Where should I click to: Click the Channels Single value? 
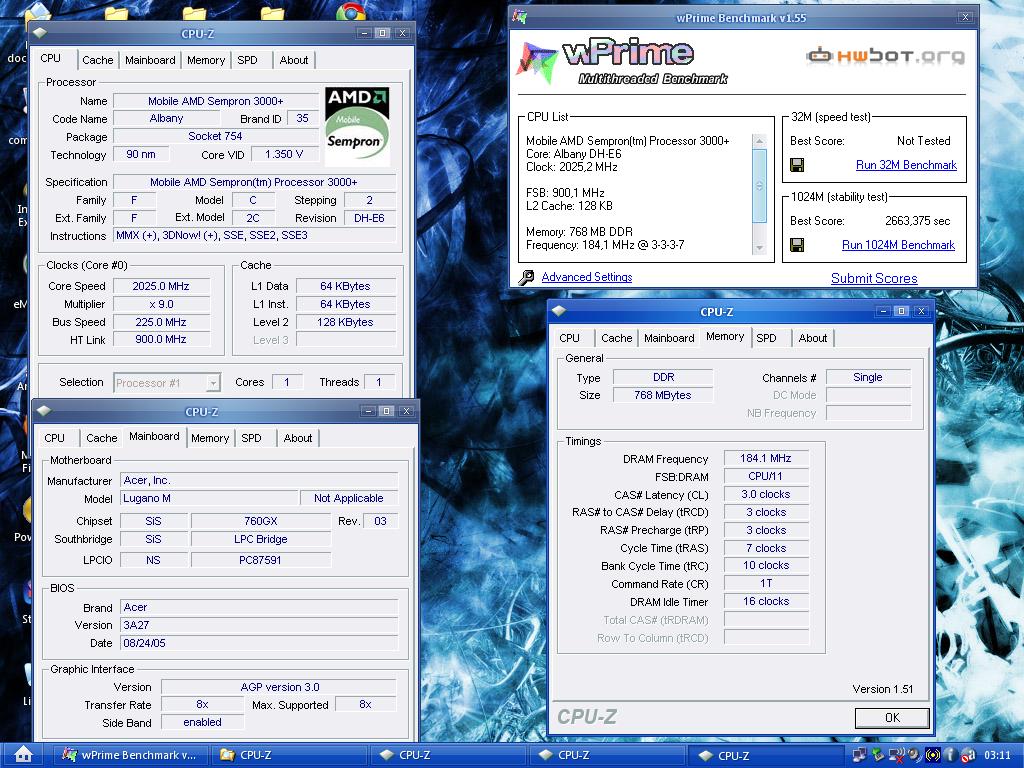pos(868,377)
